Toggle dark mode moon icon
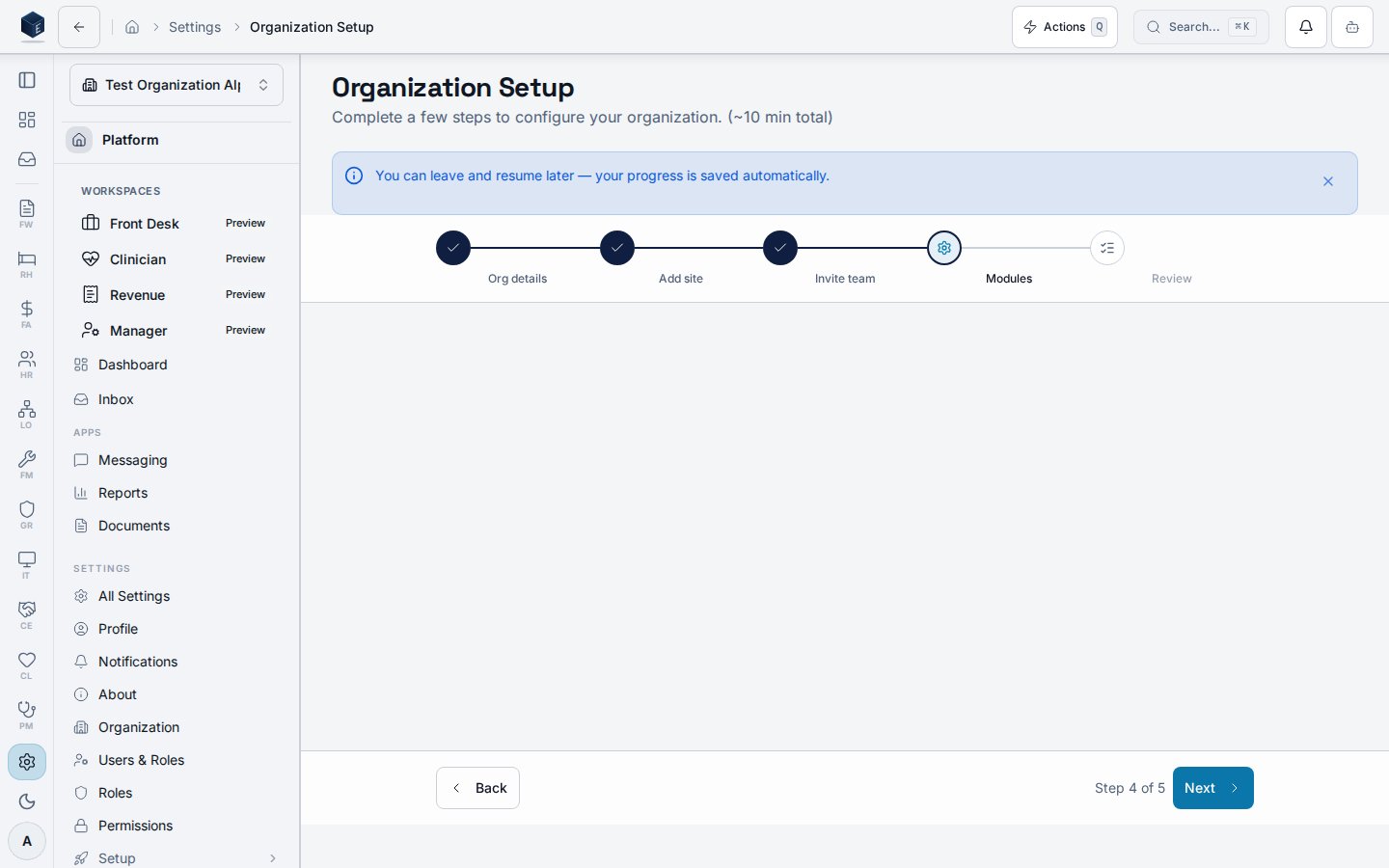 click(27, 801)
